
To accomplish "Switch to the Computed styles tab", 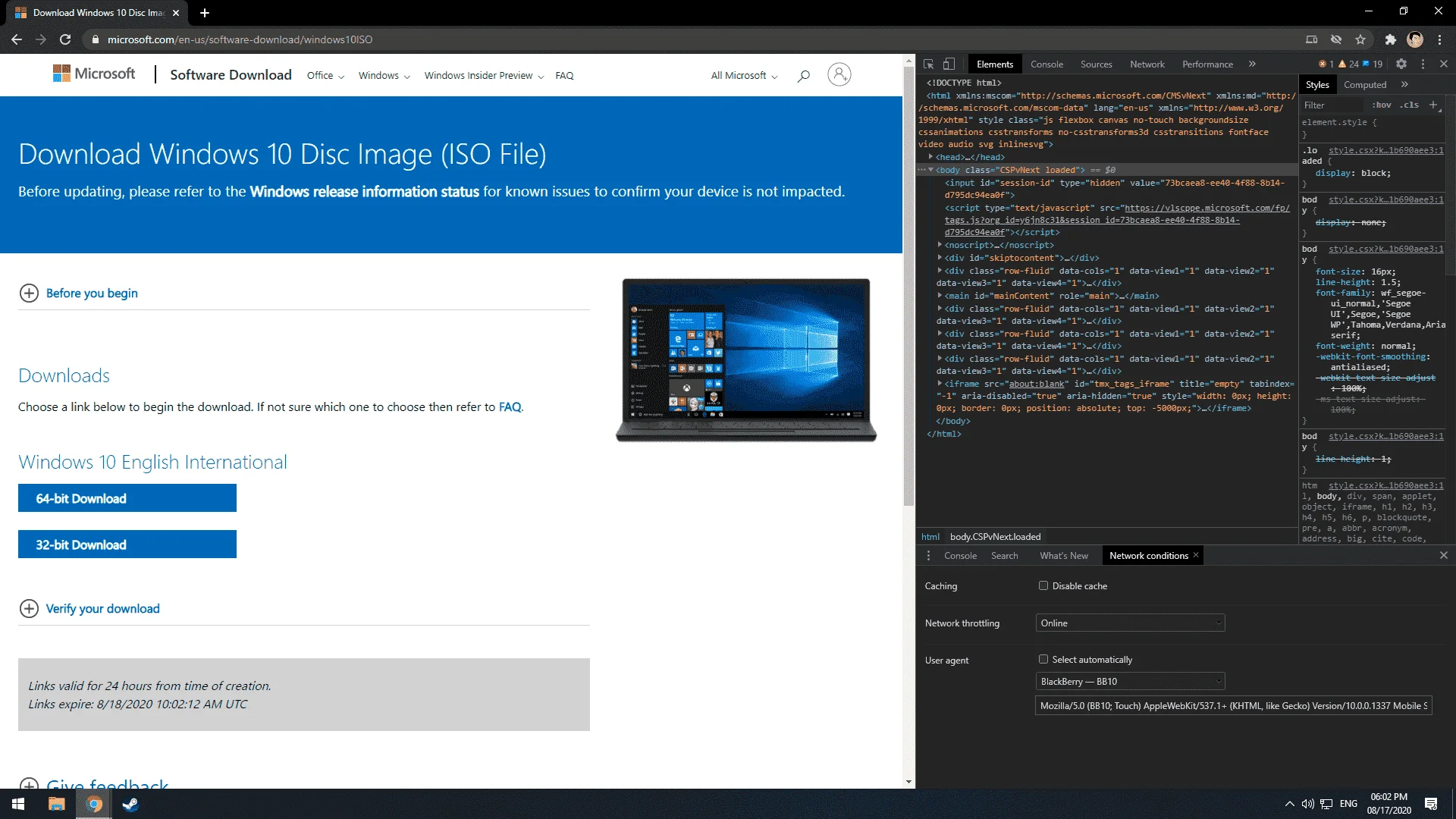I will pyautogui.click(x=1365, y=85).
